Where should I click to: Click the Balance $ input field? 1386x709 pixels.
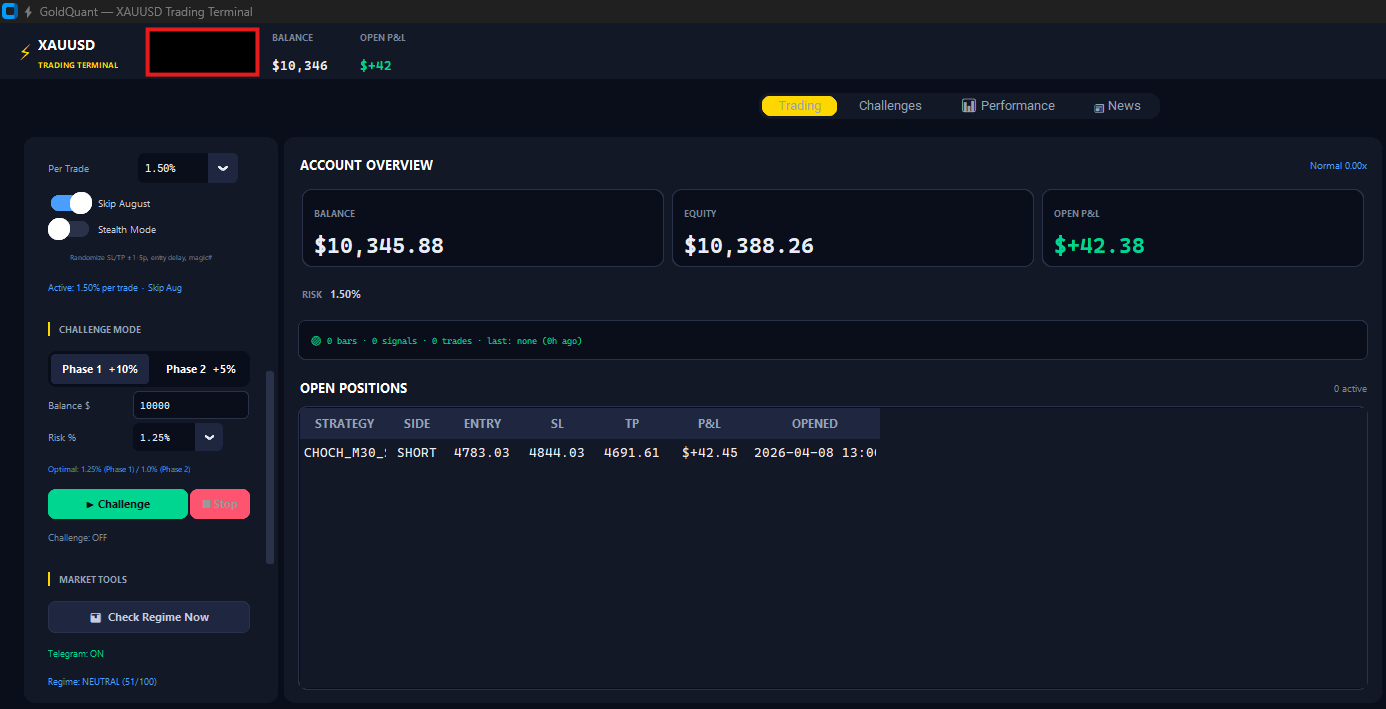[x=191, y=405]
